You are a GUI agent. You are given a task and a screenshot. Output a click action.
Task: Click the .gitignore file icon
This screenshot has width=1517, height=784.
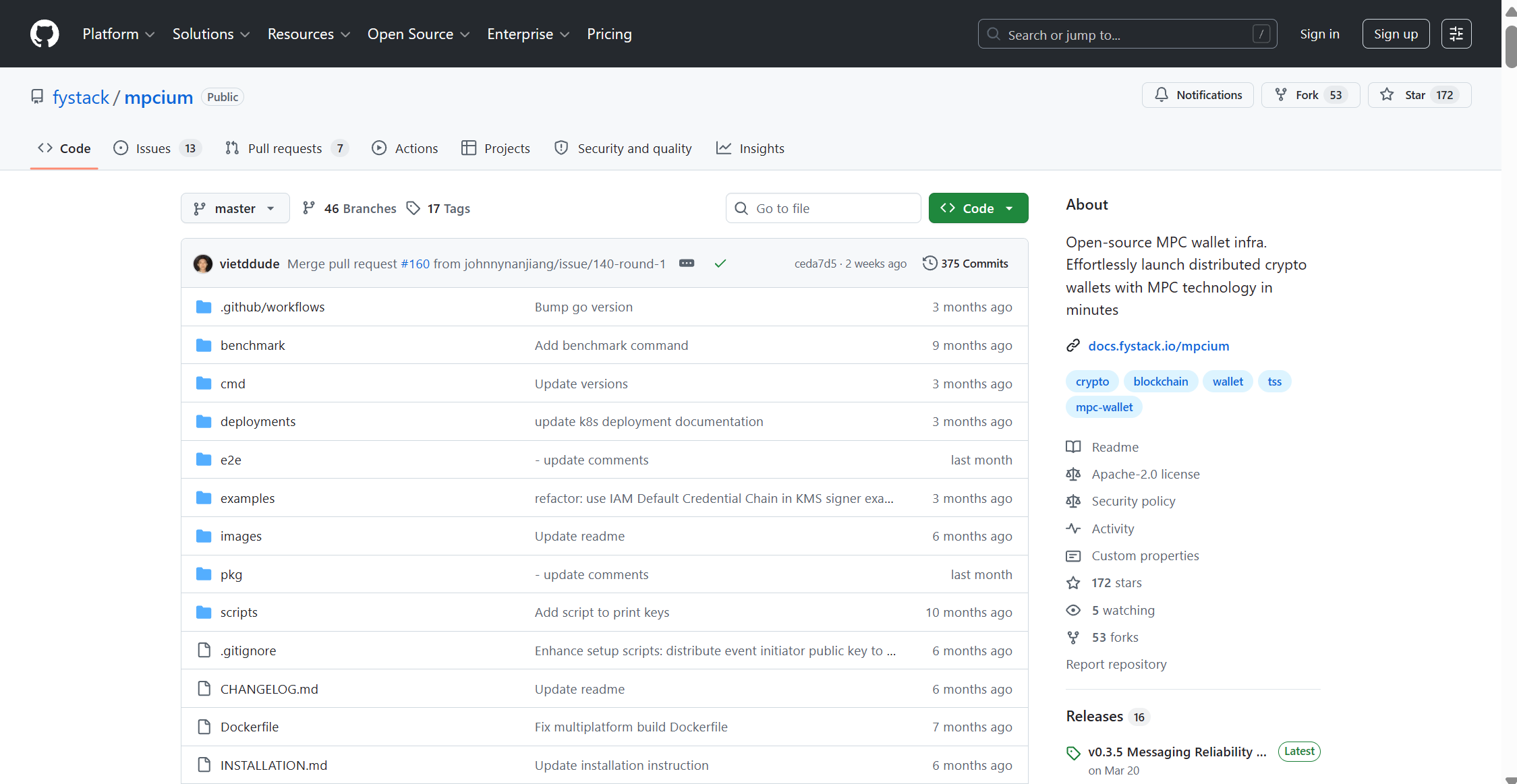tap(204, 651)
